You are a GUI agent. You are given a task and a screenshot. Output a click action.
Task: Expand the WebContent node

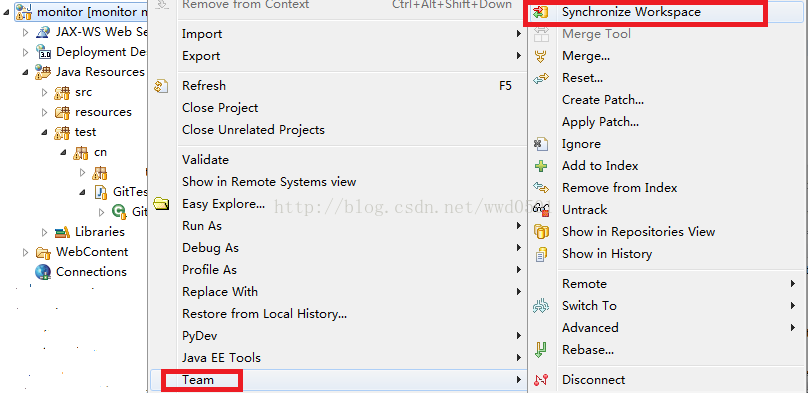26,252
